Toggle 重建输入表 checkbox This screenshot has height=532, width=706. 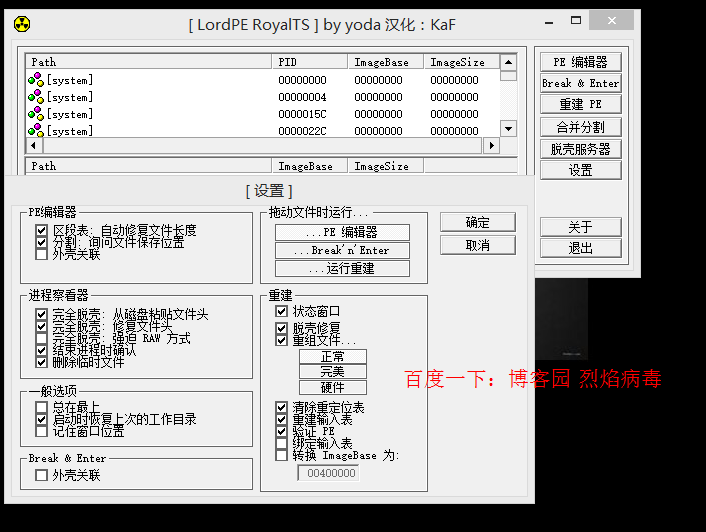coord(281,419)
